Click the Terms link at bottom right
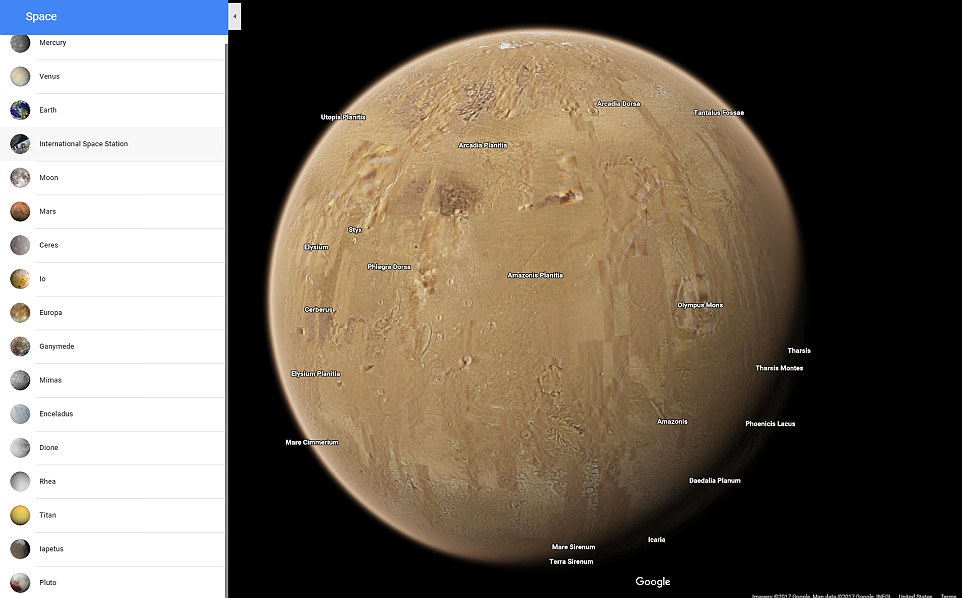Screen dimensions: 962x598 pyautogui.click(x=948, y=595)
